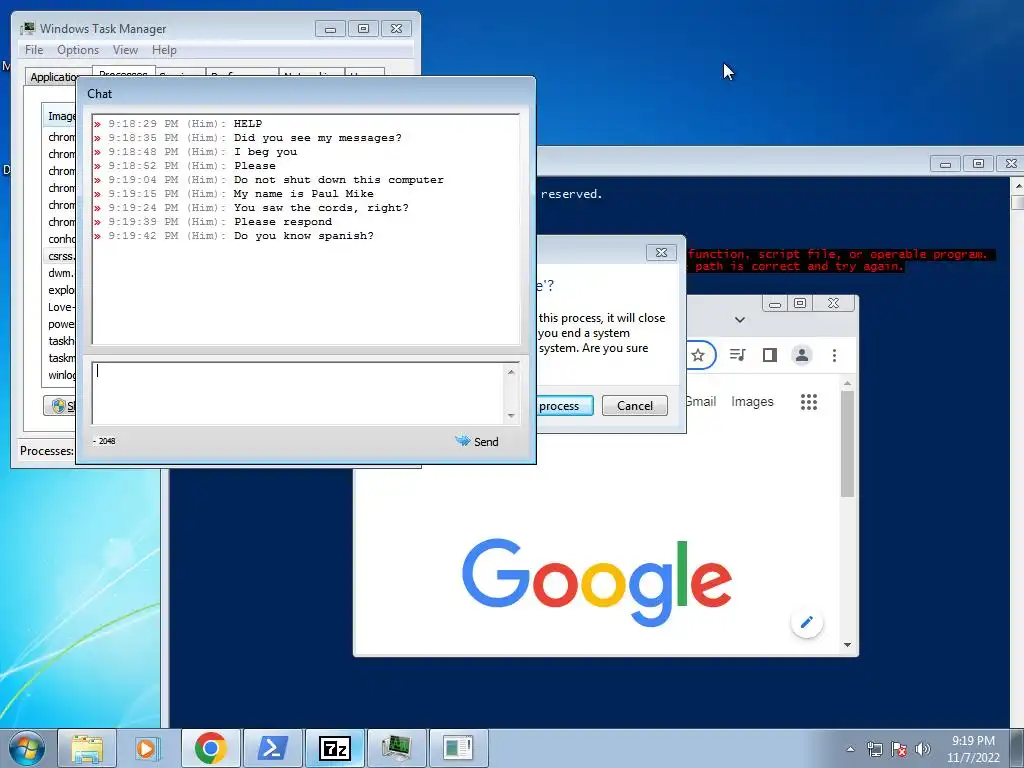Click the Chat input scroll down arrow
1024x768 pixels.
pos(511,416)
